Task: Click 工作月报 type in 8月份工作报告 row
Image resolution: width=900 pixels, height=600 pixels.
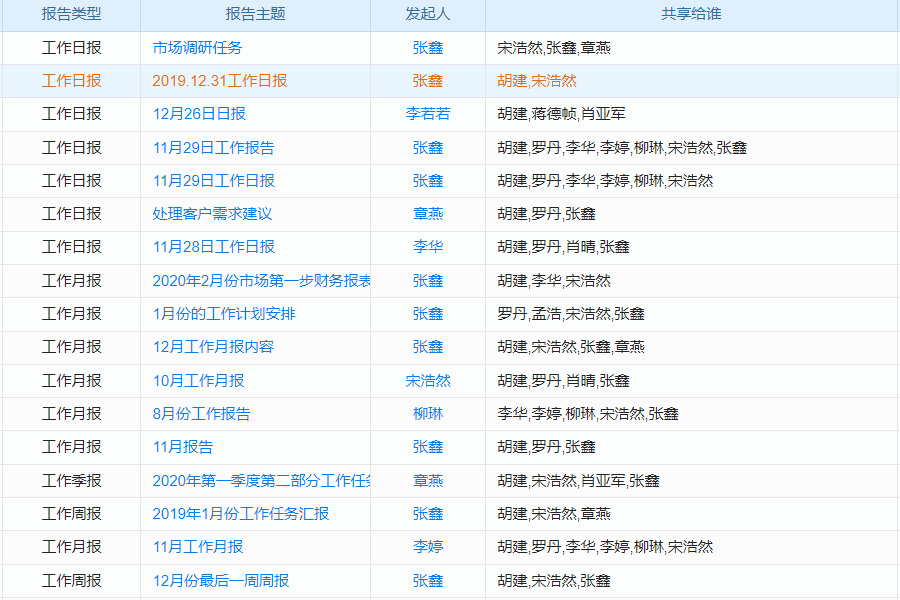Action: coord(72,414)
